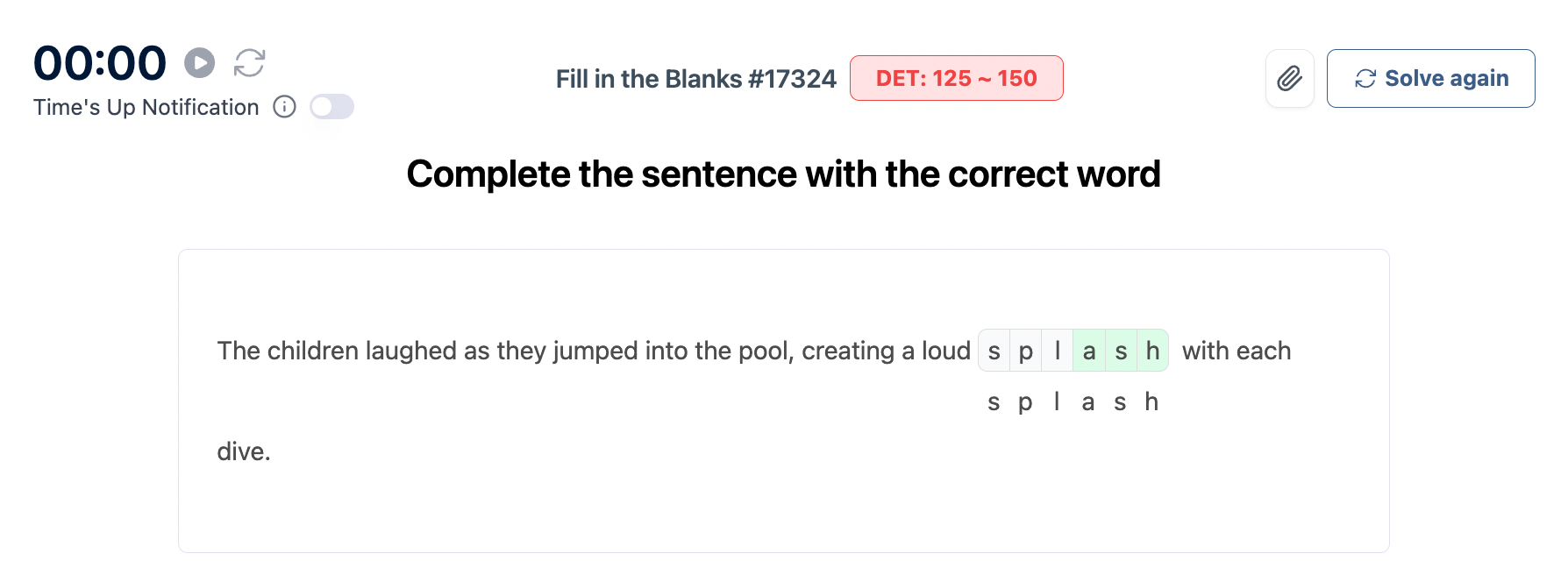The image size is (1568, 568).
Task: Open the paperclip attachment button
Action: (1289, 79)
